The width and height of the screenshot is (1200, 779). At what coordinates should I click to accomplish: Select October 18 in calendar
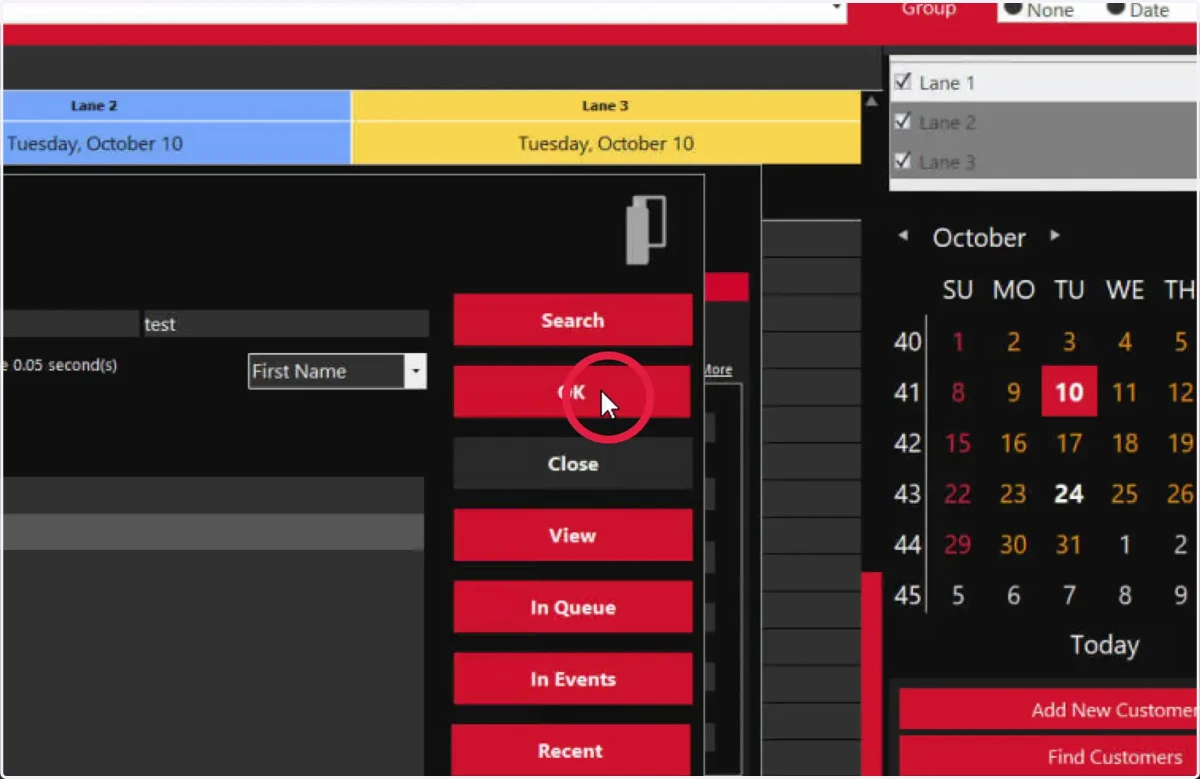[1125, 442]
